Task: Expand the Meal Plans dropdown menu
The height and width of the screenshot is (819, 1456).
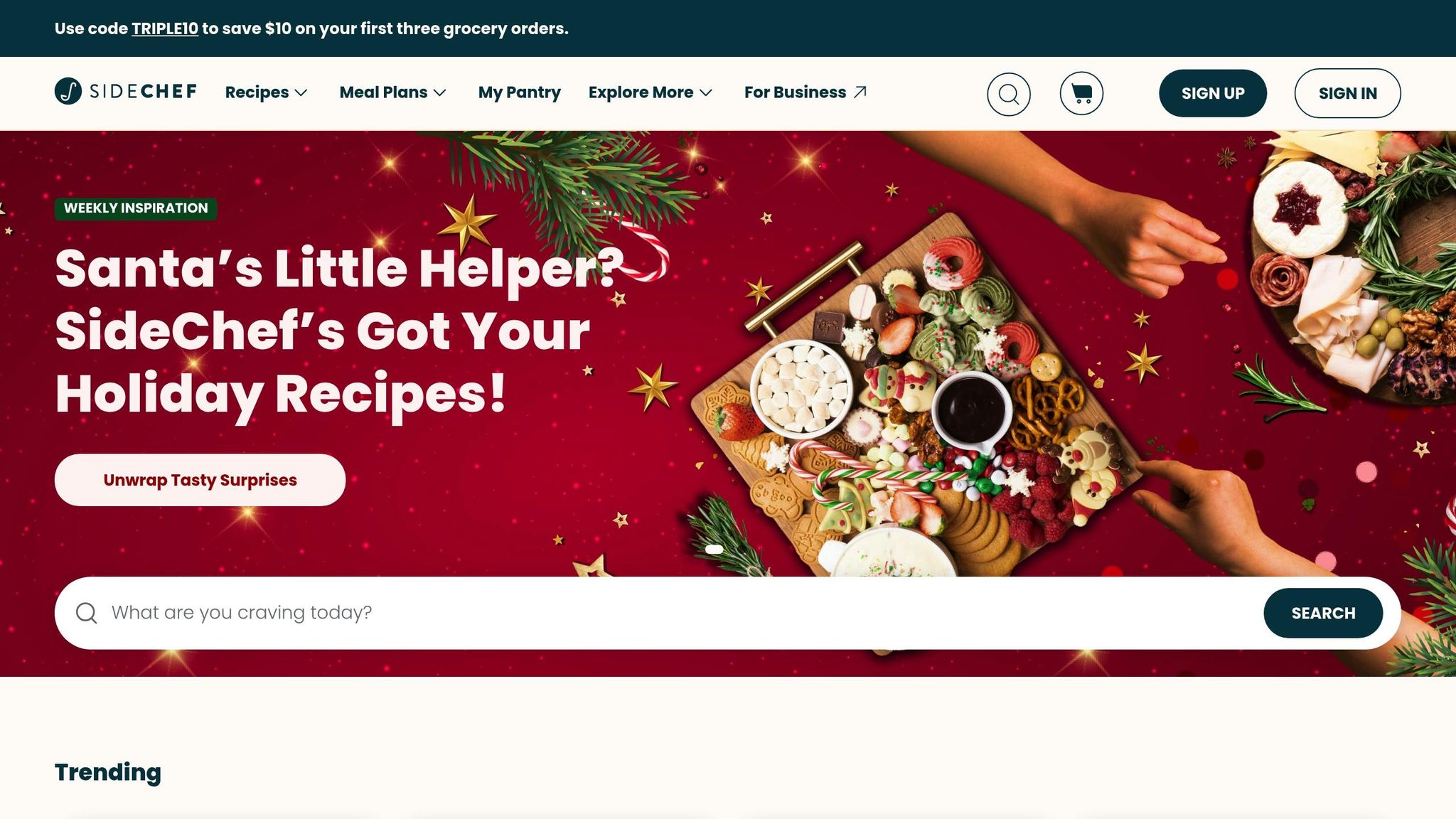Action: tap(392, 92)
